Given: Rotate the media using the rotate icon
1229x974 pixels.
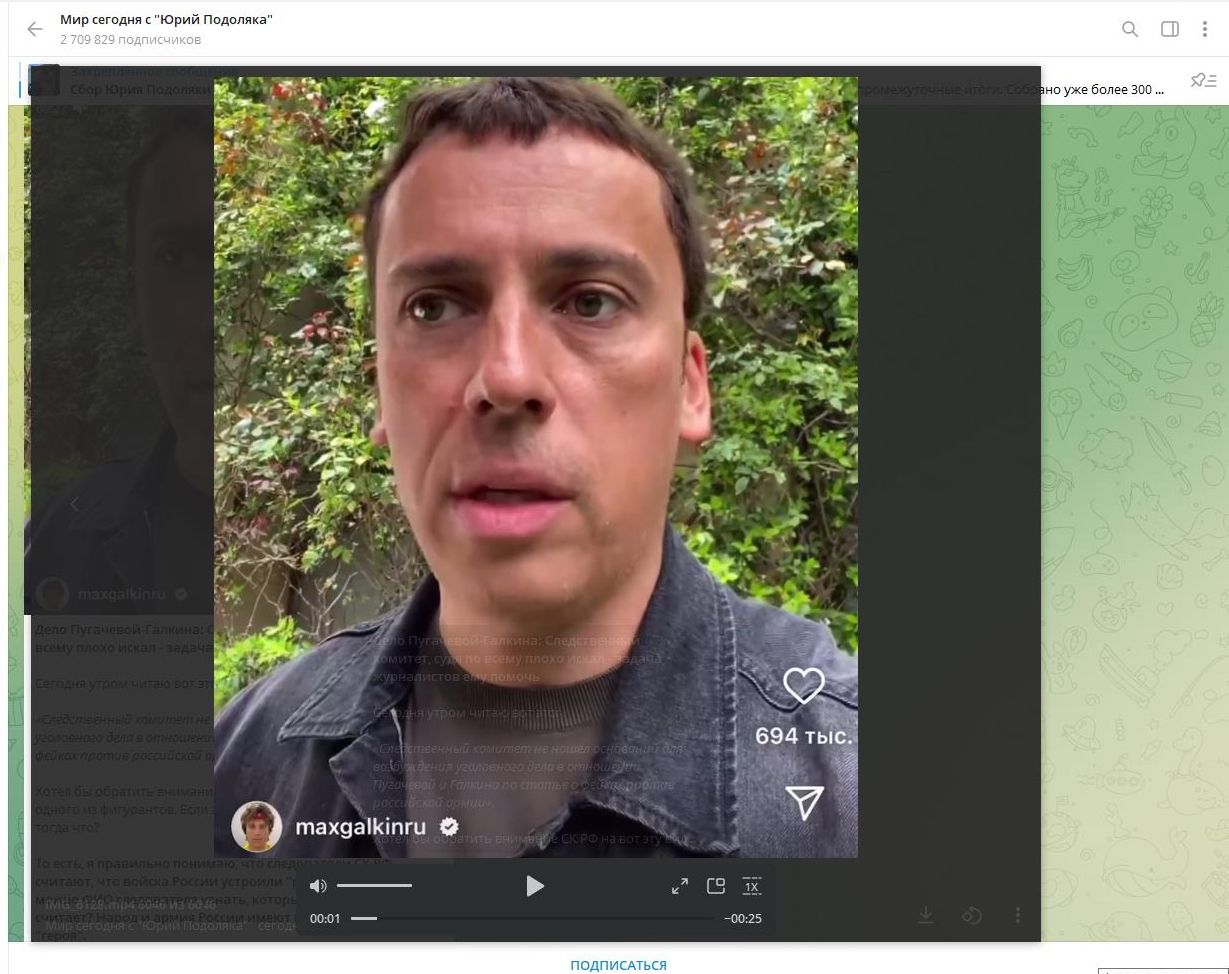Looking at the screenshot, I should click(971, 915).
